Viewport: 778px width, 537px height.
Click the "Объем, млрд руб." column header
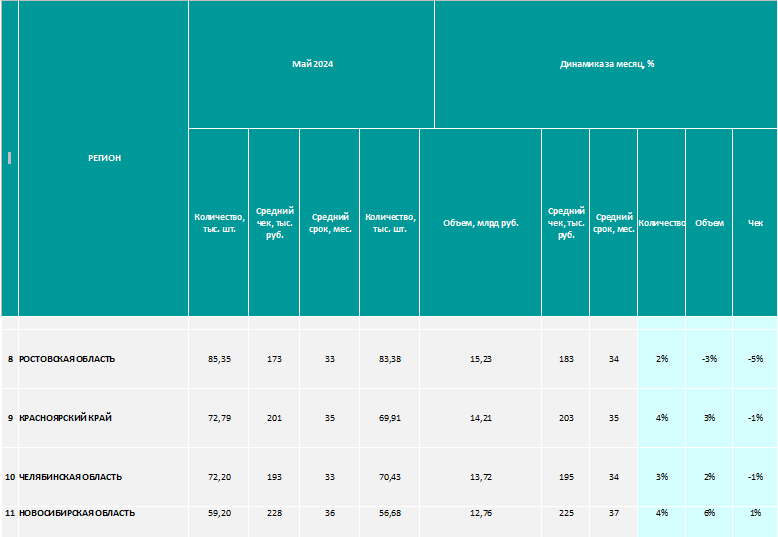point(480,223)
